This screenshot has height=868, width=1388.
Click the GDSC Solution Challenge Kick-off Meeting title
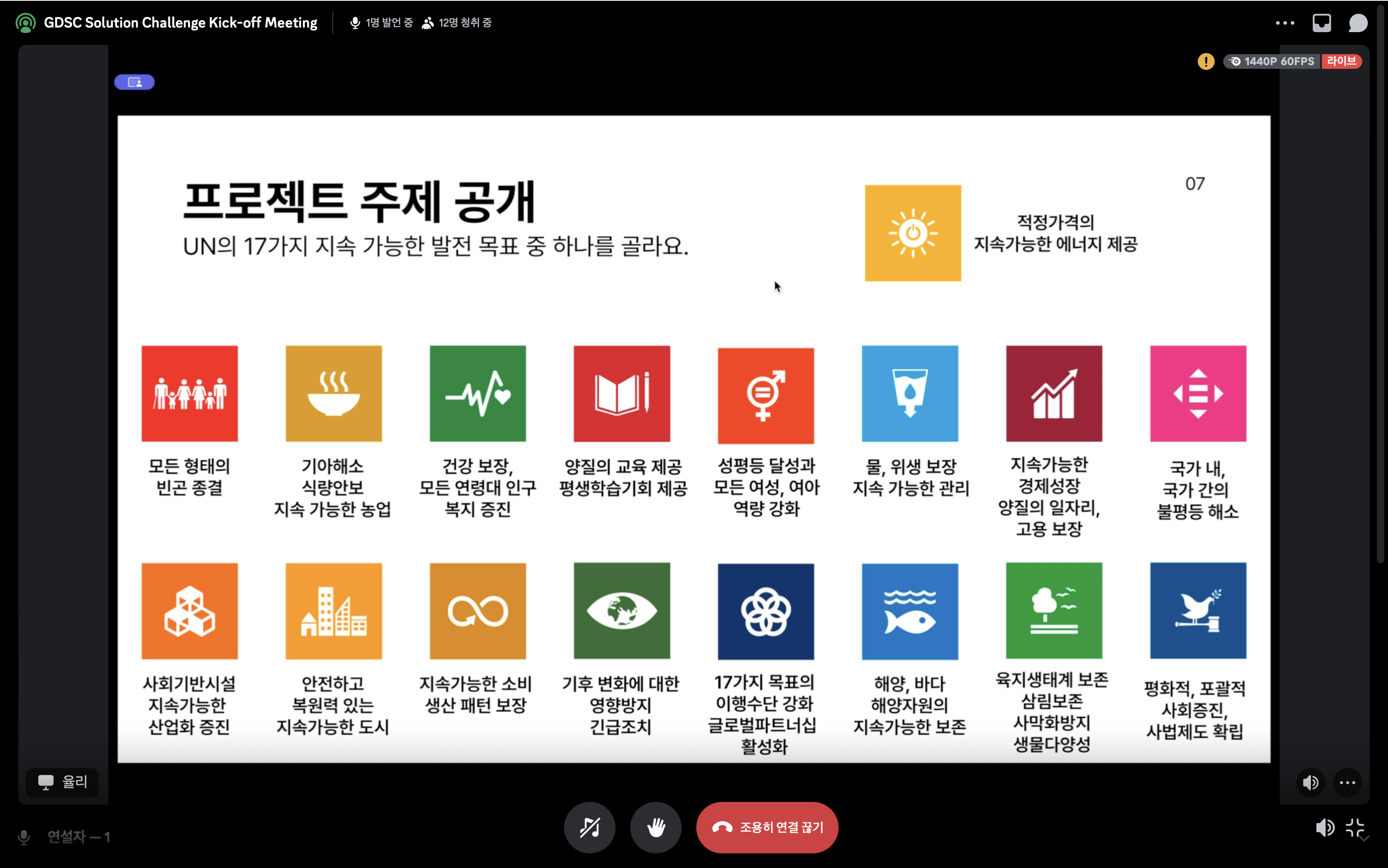point(180,23)
